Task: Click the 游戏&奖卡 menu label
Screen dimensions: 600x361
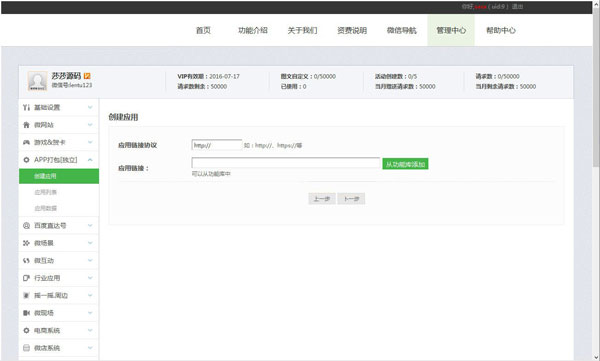Action: point(50,142)
